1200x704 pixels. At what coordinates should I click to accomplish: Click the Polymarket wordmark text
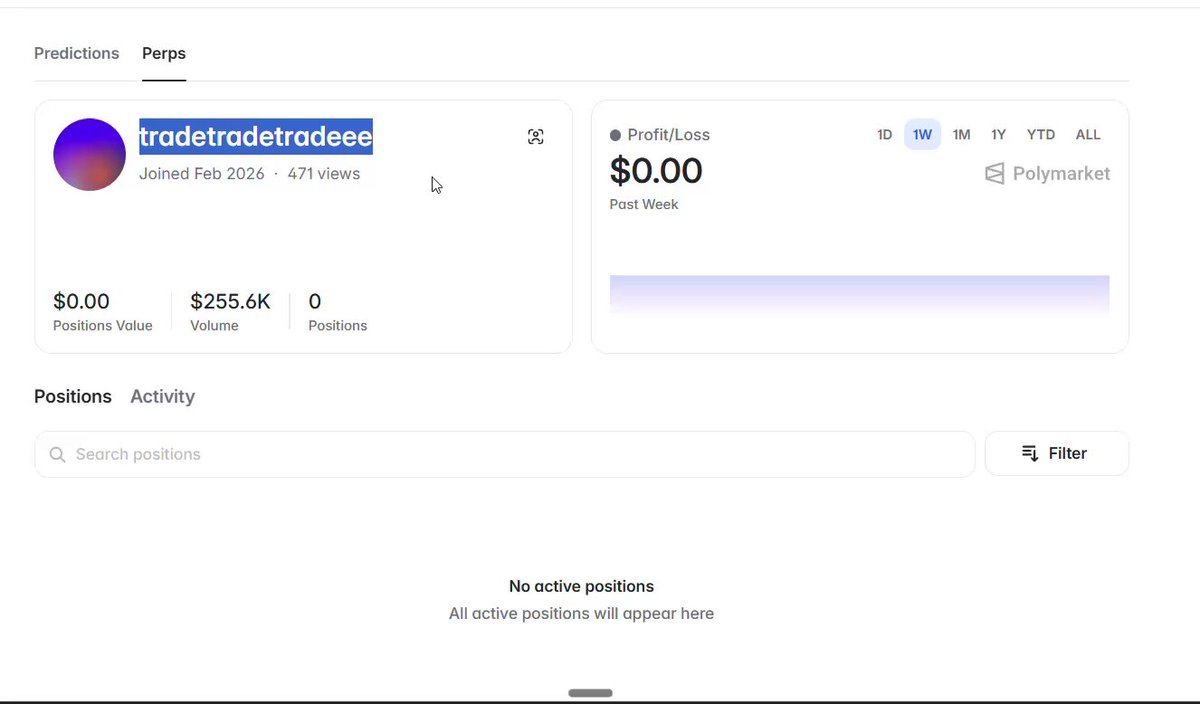tap(1061, 174)
